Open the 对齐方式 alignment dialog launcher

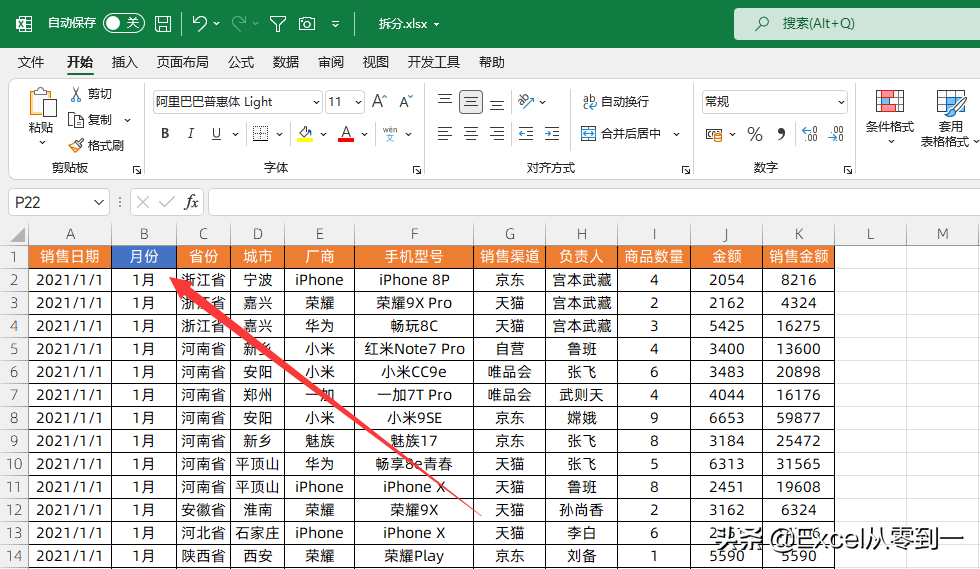click(x=686, y=169)
